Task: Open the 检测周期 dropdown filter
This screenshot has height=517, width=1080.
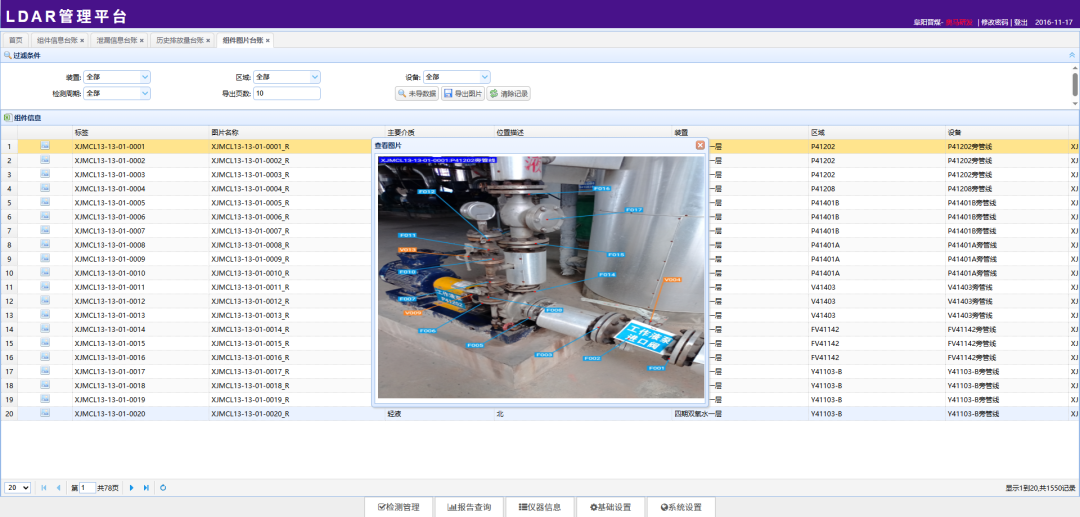Action: pyautogui.click(x=145, y=93)
